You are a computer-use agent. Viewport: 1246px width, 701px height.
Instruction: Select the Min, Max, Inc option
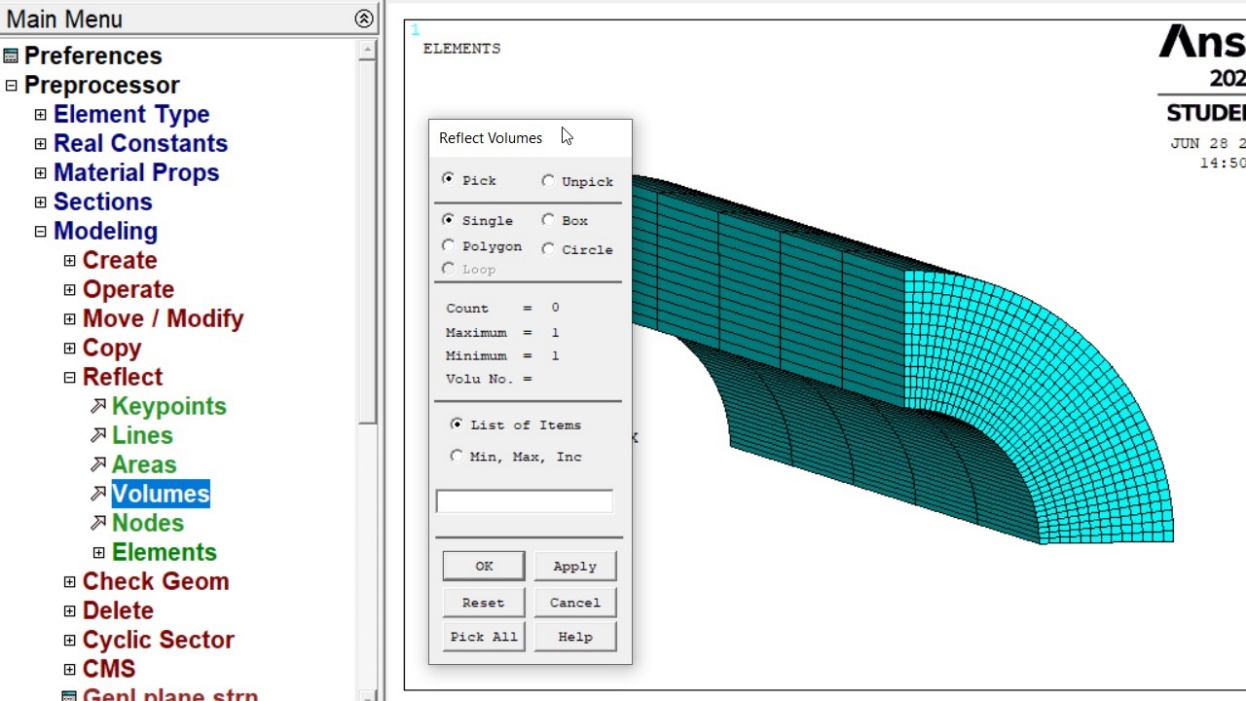[457, 456]
